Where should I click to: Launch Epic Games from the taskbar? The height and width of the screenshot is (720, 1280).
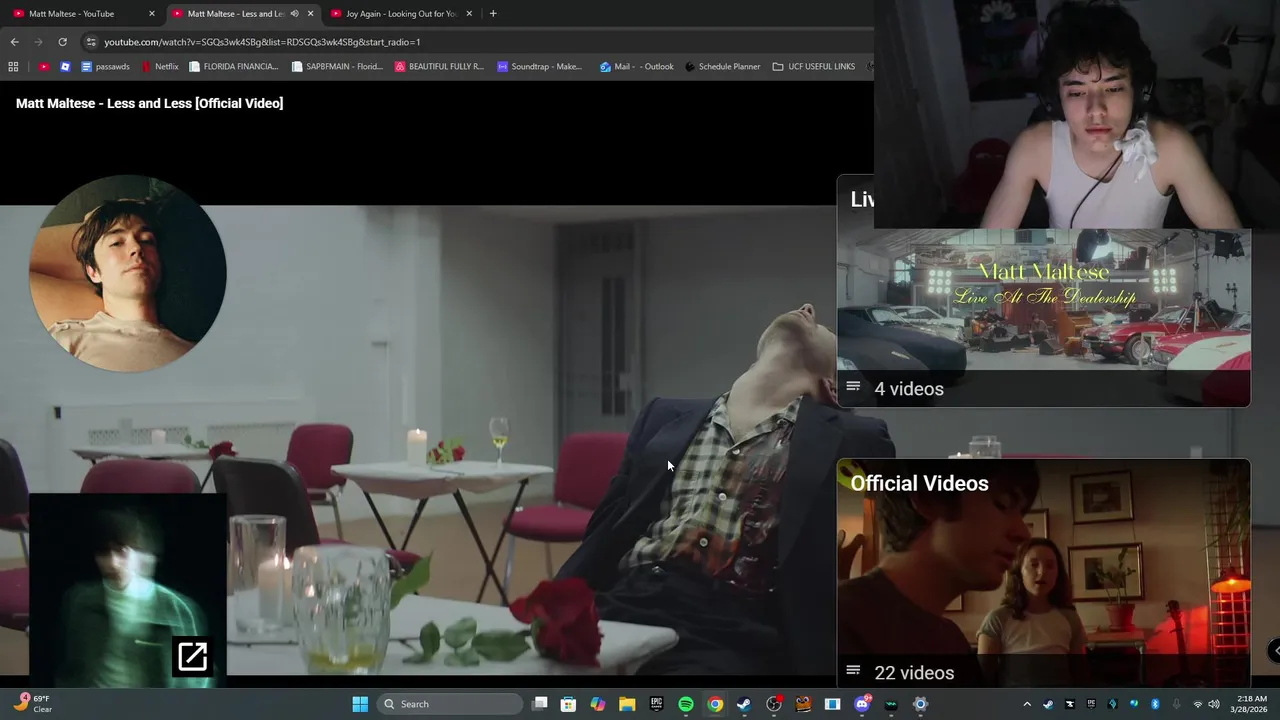656,704
